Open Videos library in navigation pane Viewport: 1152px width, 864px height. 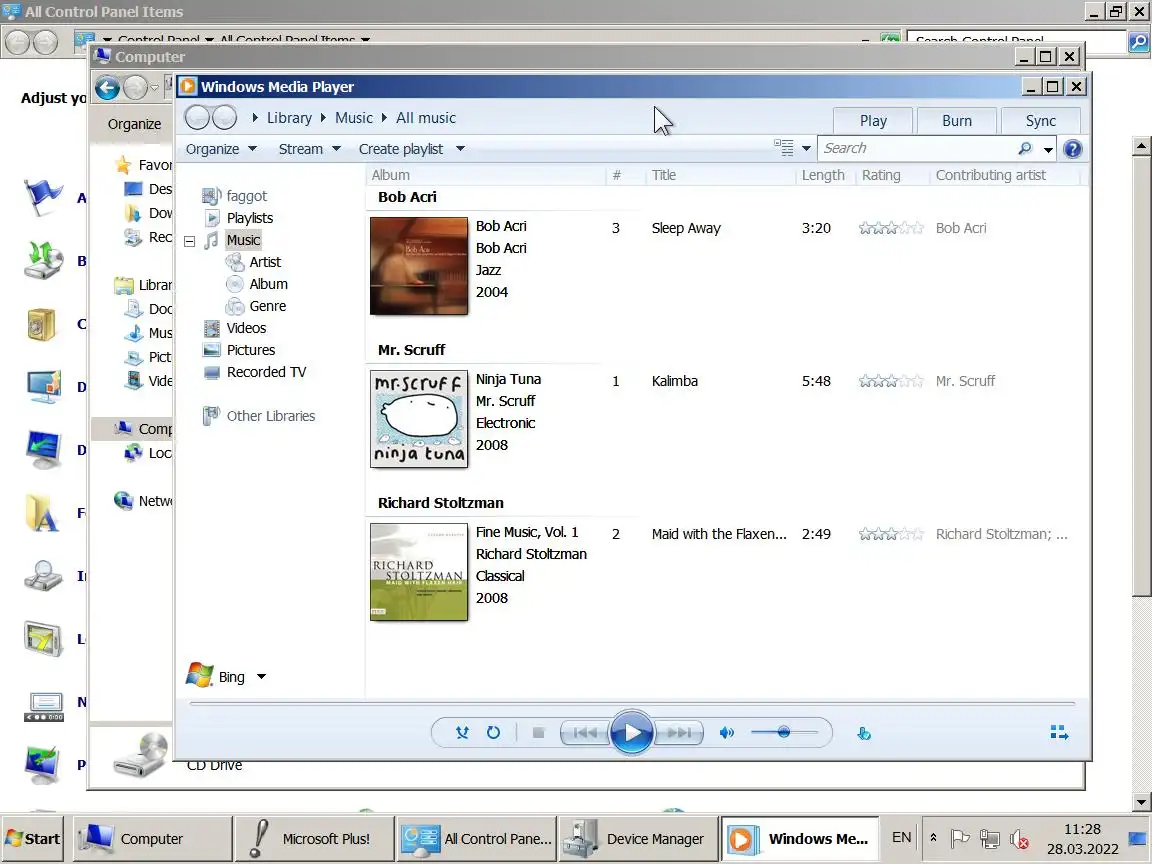point(246,328)
